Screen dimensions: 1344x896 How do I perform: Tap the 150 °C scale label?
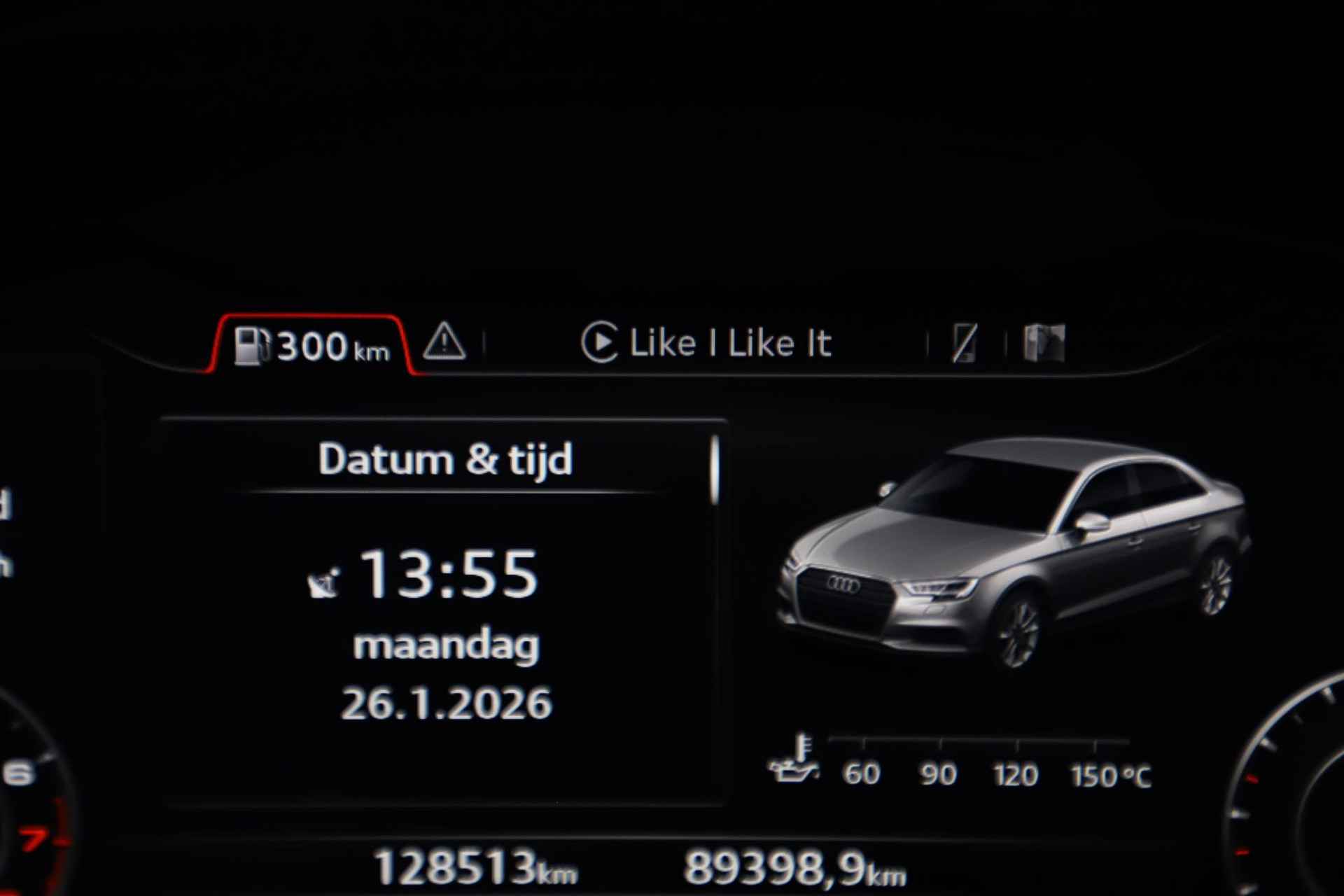tap(1111, 776)
